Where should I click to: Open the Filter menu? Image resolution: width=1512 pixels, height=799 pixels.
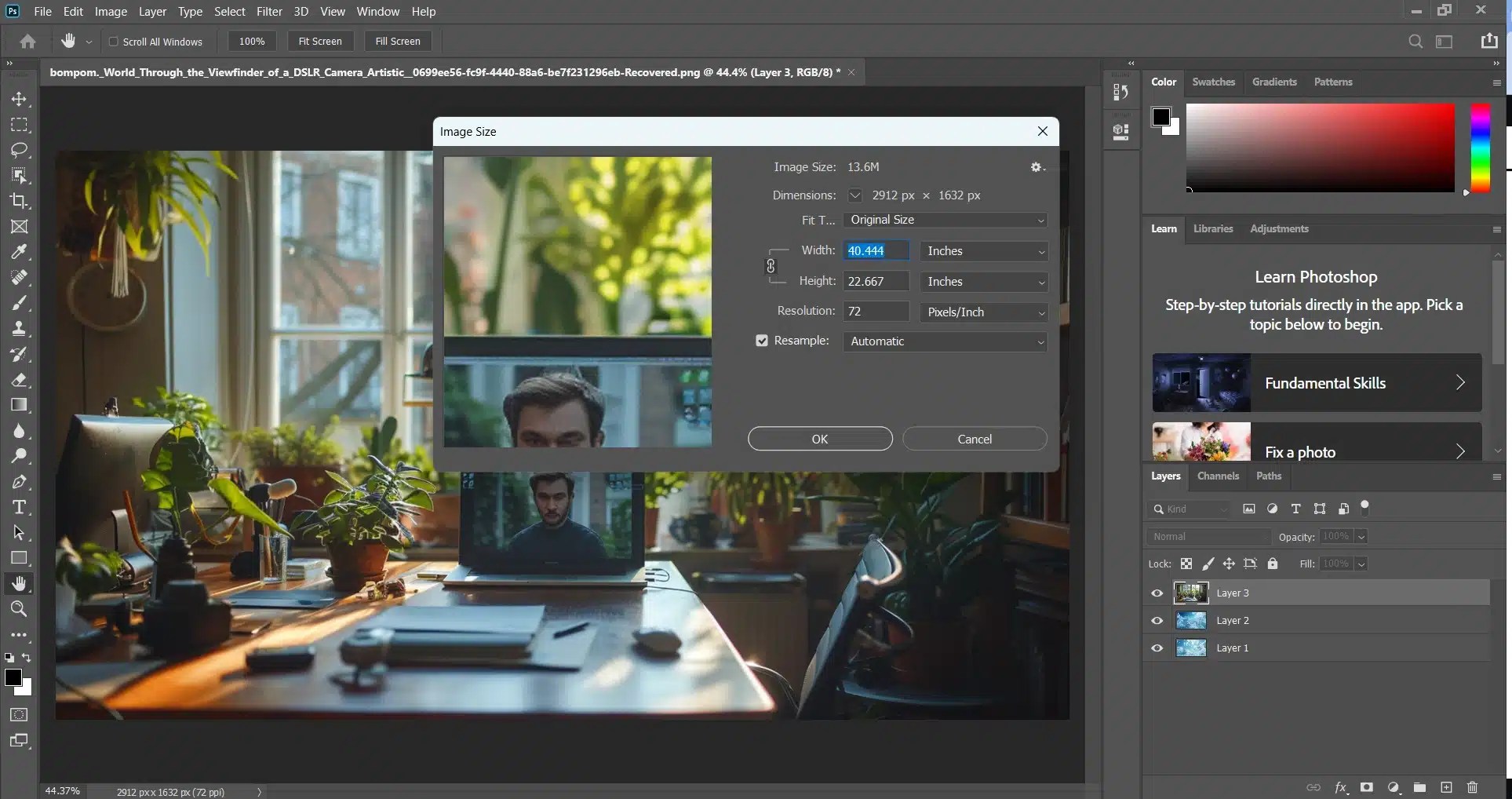point(269,12)
